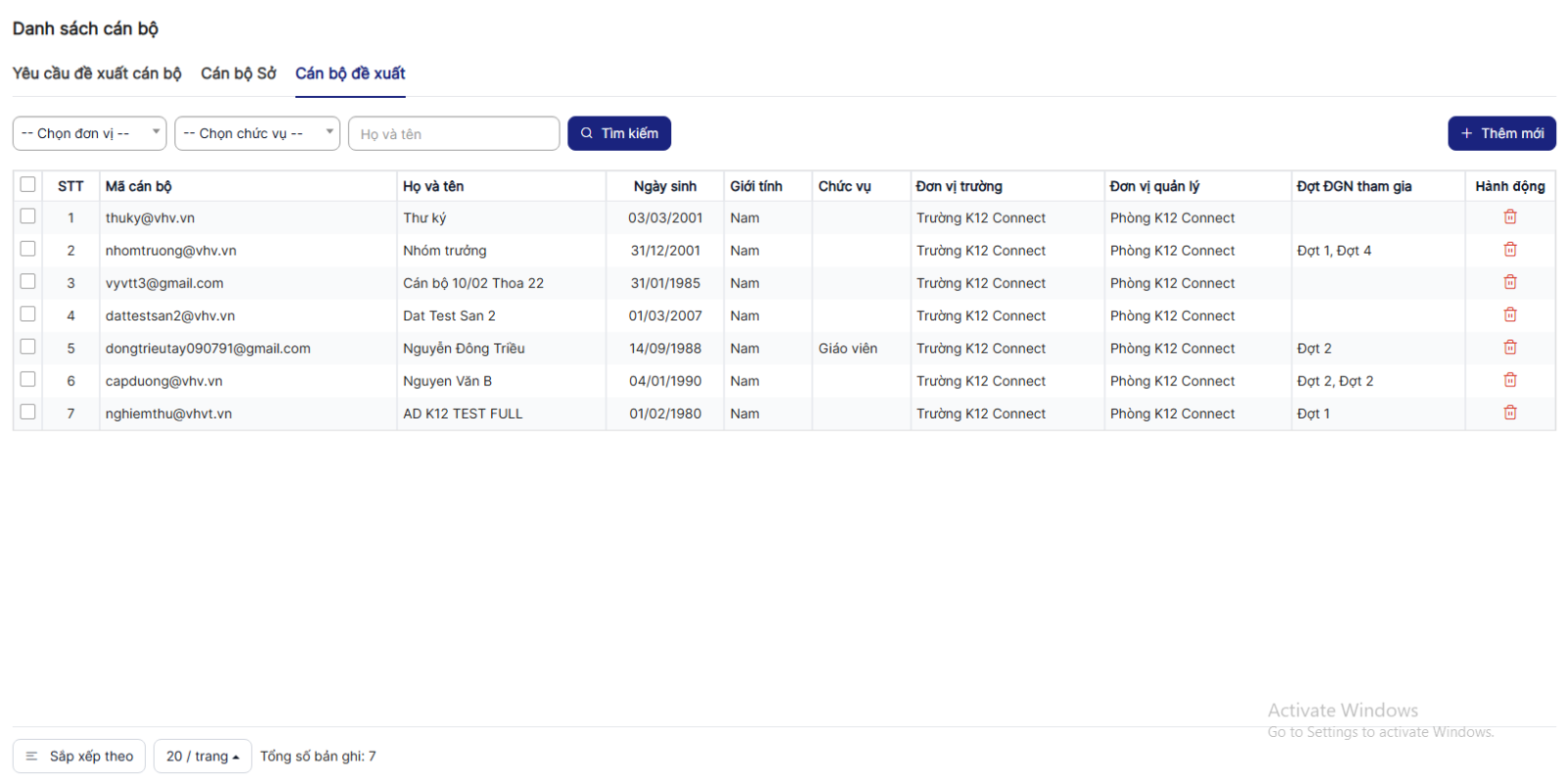Click the magnifier icon in Tìm kiếm button
Image resolution: width=1568 pixels, height=782 pixels.
[x=587, y=133]
